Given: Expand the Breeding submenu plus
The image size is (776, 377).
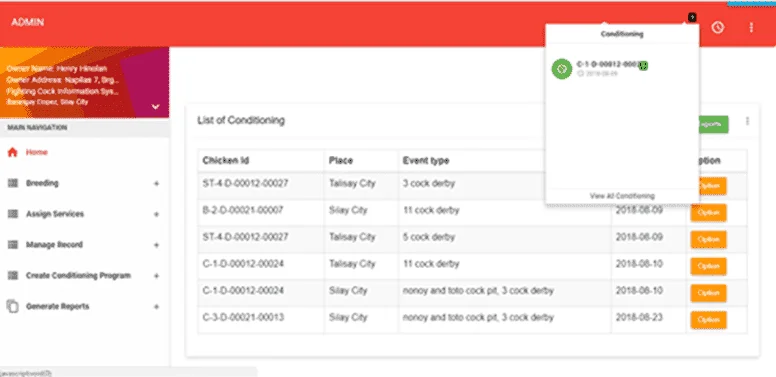Looking at the screenshot, I should point(156,184).
